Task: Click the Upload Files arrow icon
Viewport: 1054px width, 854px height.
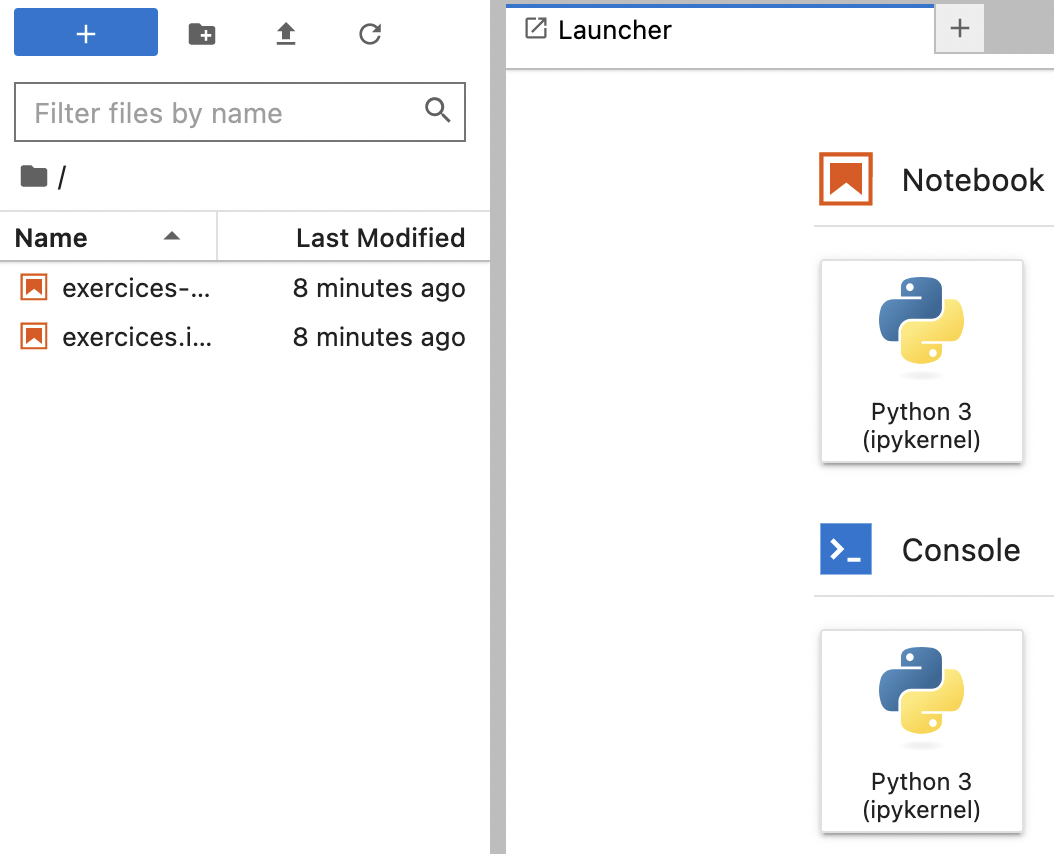Action: pos(286,34)
